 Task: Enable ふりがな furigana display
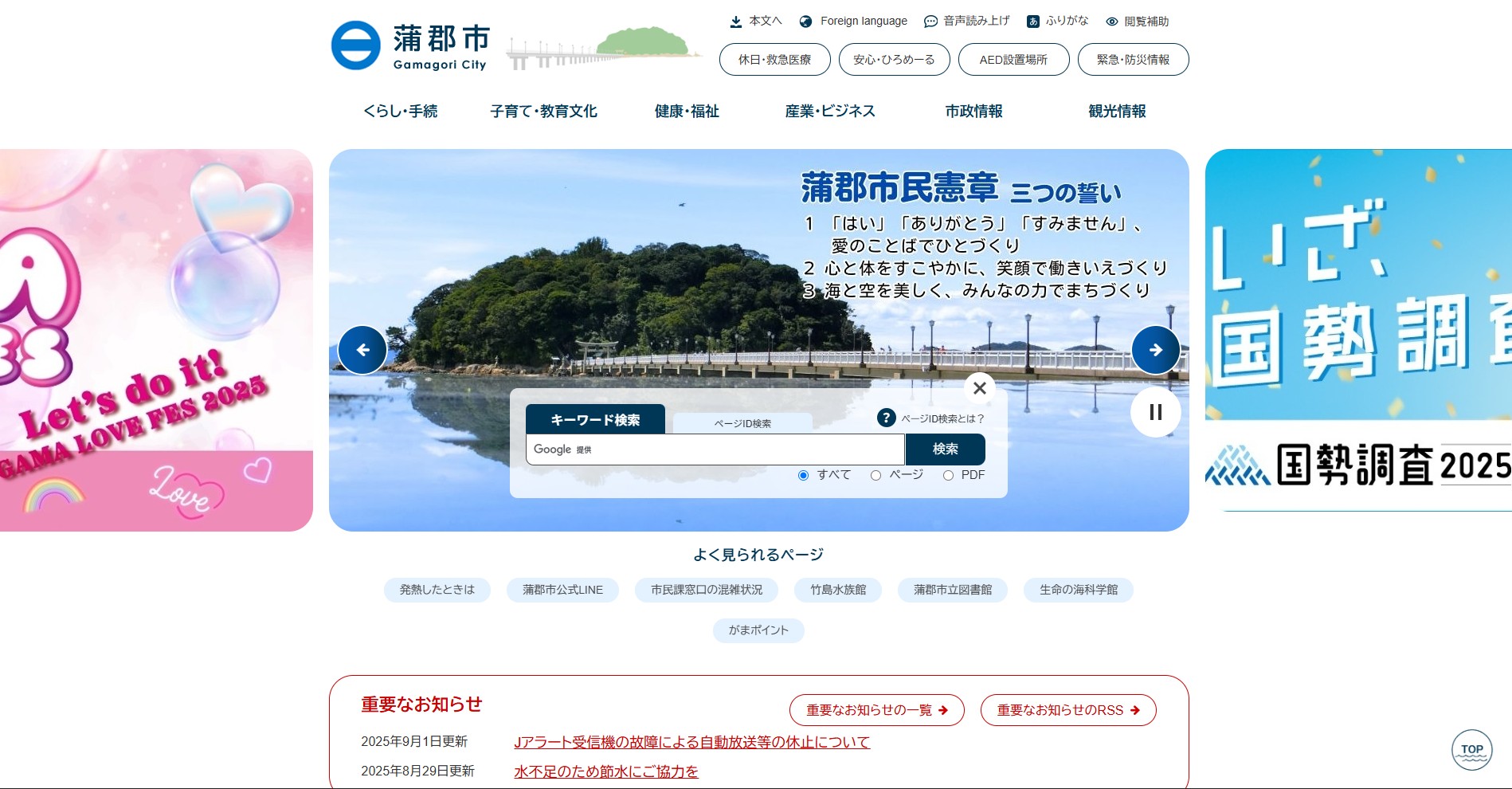click(x=1057, y=22)
